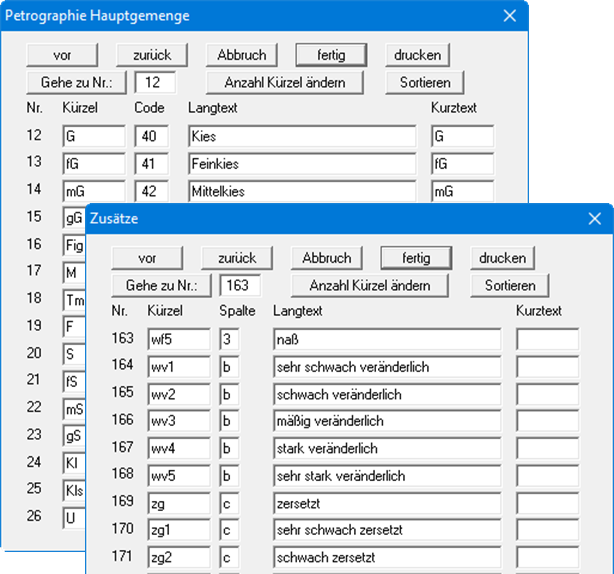Open 'Anzahl Kürzel ändern' in Zusätze dialog

[369, 285]
